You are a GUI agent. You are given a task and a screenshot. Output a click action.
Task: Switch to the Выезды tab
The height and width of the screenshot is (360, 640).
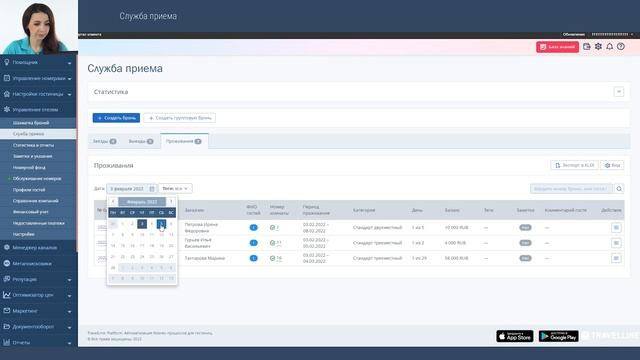141,141
